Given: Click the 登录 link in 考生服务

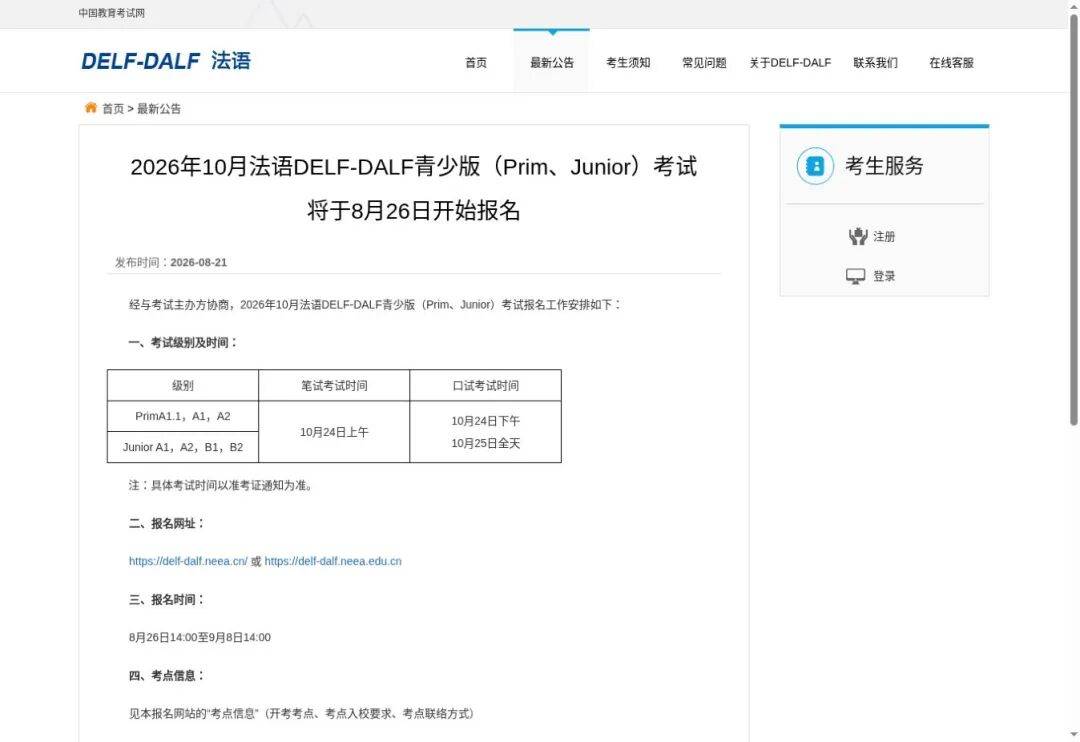Looking at the screenshot, I should tap(884, 276).
